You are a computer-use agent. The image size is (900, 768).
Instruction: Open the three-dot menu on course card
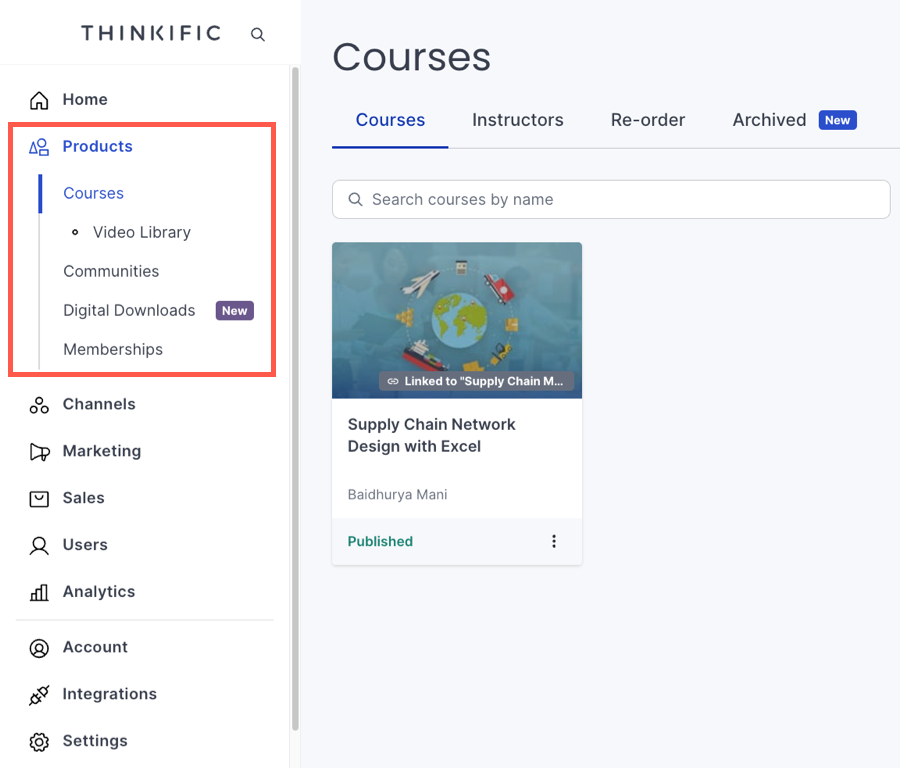[554, 541]
